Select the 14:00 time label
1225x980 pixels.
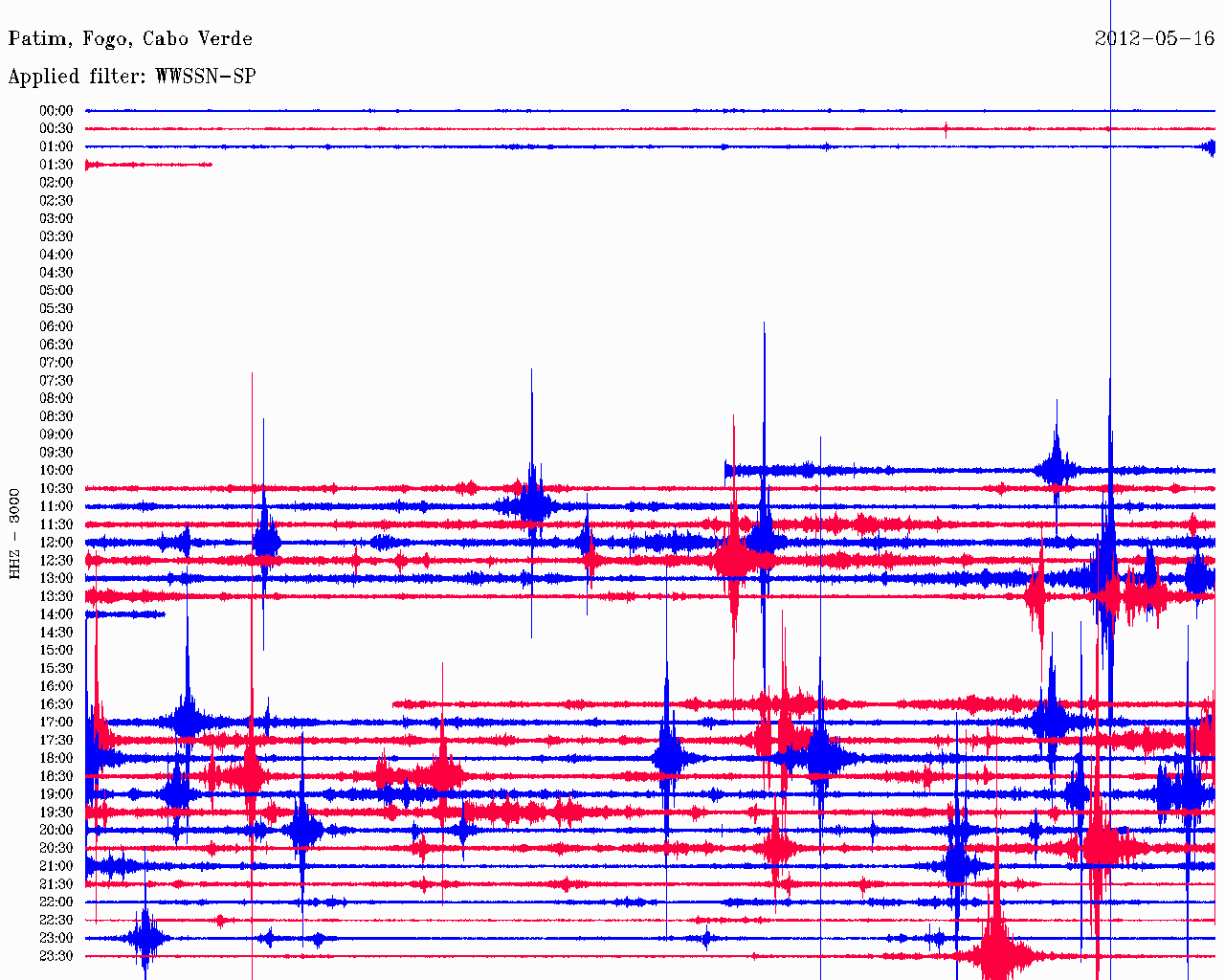56,614
